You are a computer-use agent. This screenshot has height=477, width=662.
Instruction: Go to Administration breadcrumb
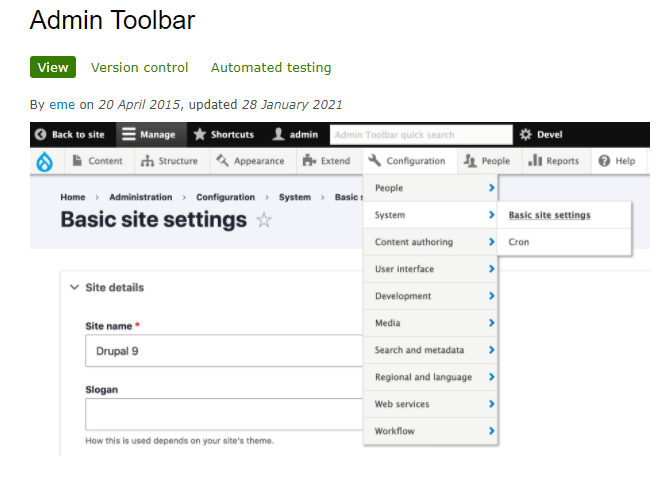pos(141,197)
